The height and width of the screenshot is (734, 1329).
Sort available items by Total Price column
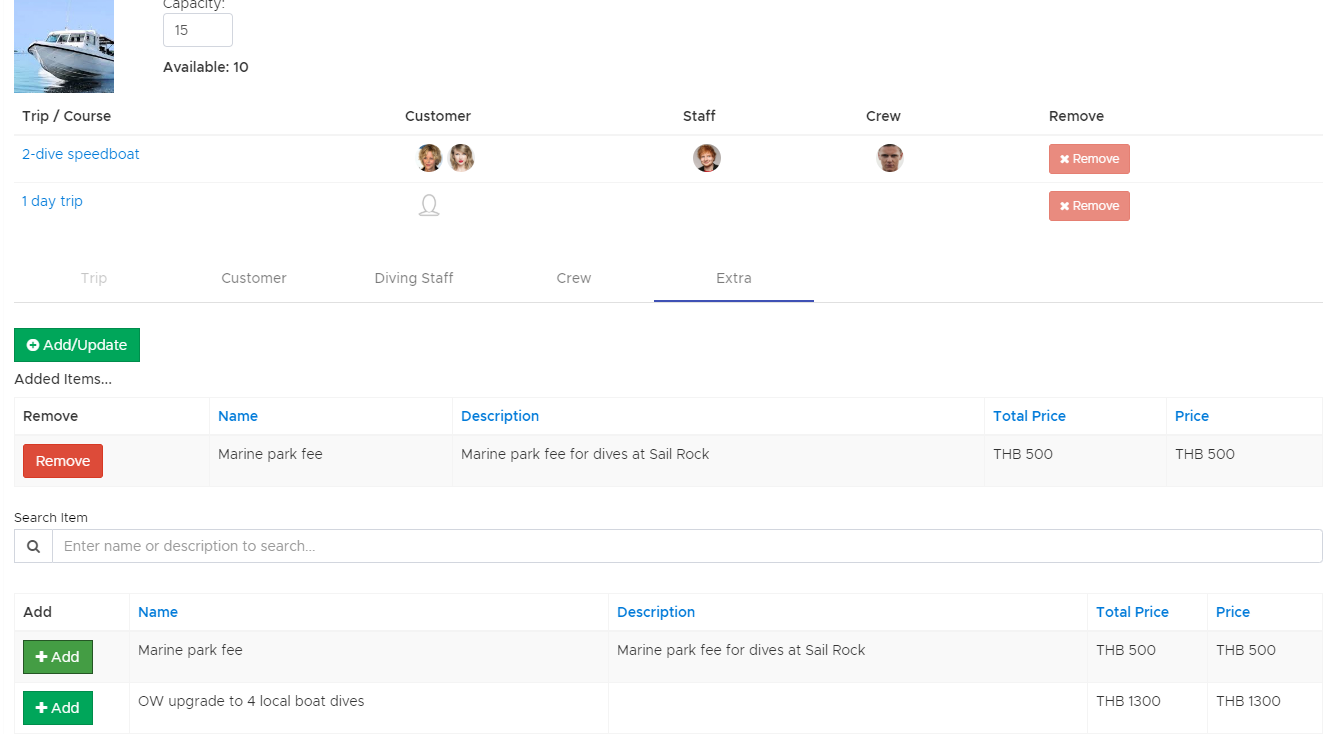point(1132,612)
